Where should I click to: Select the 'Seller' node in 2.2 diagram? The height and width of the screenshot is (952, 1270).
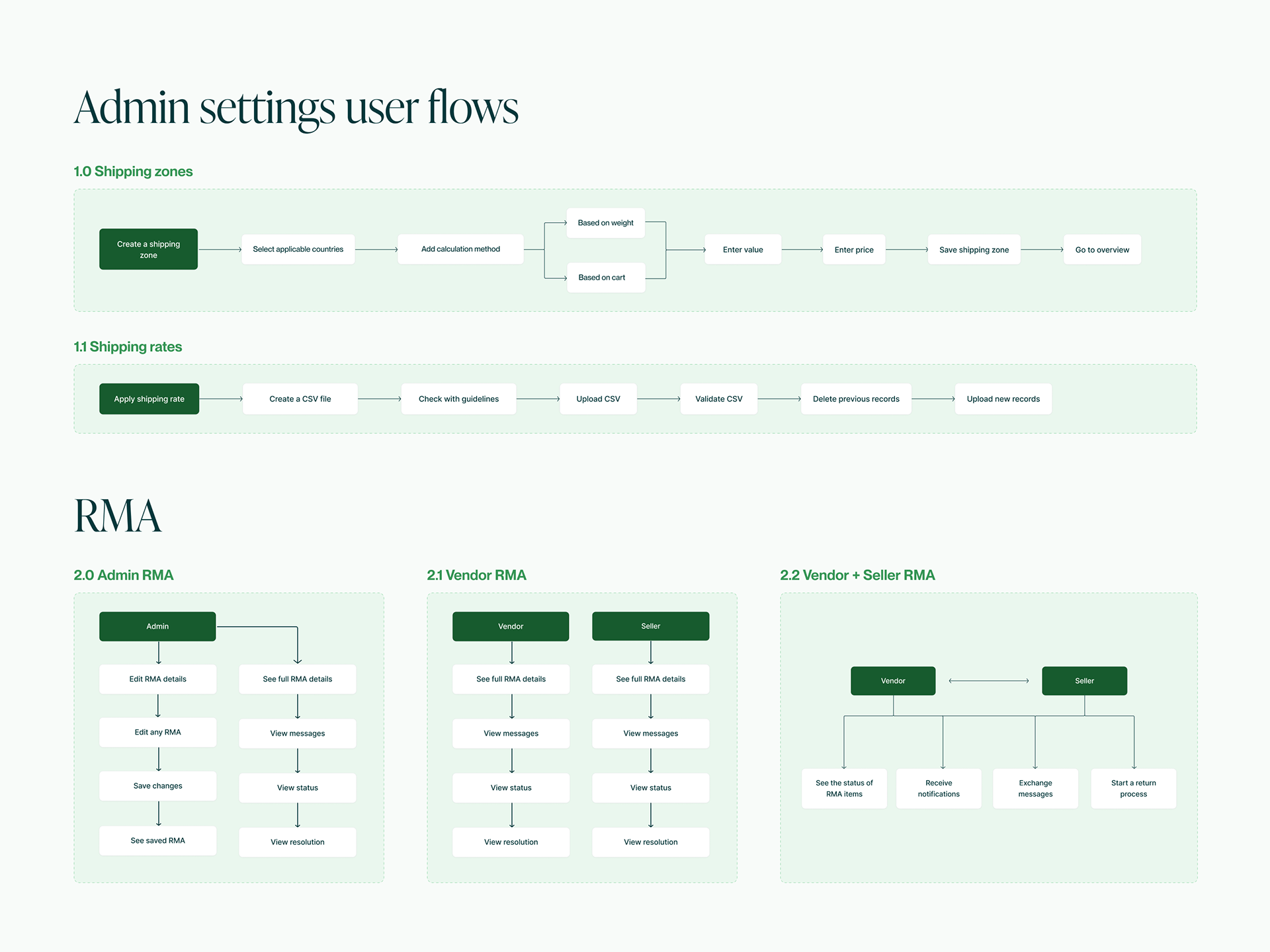1084,680
